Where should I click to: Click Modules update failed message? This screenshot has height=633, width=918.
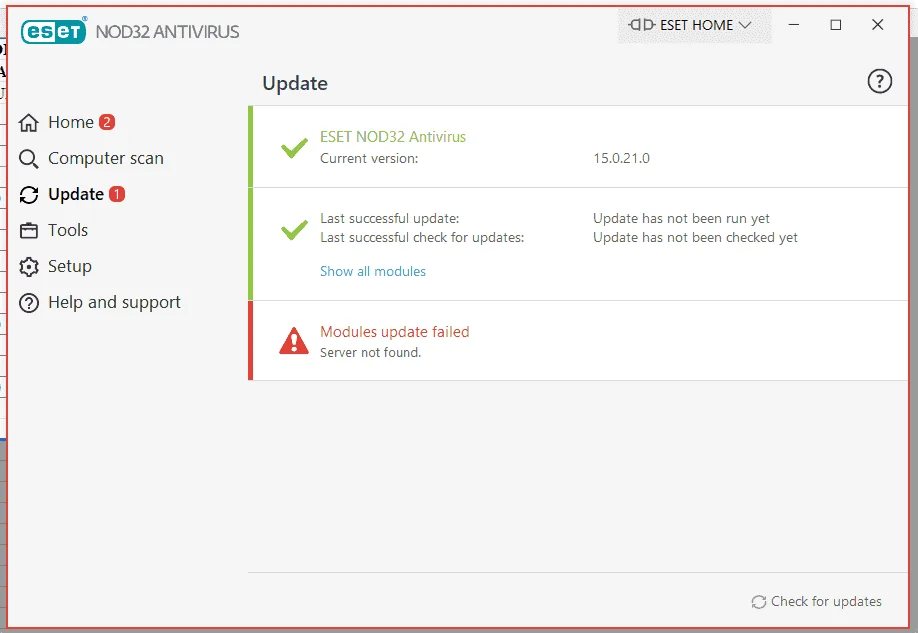point(395,331)
